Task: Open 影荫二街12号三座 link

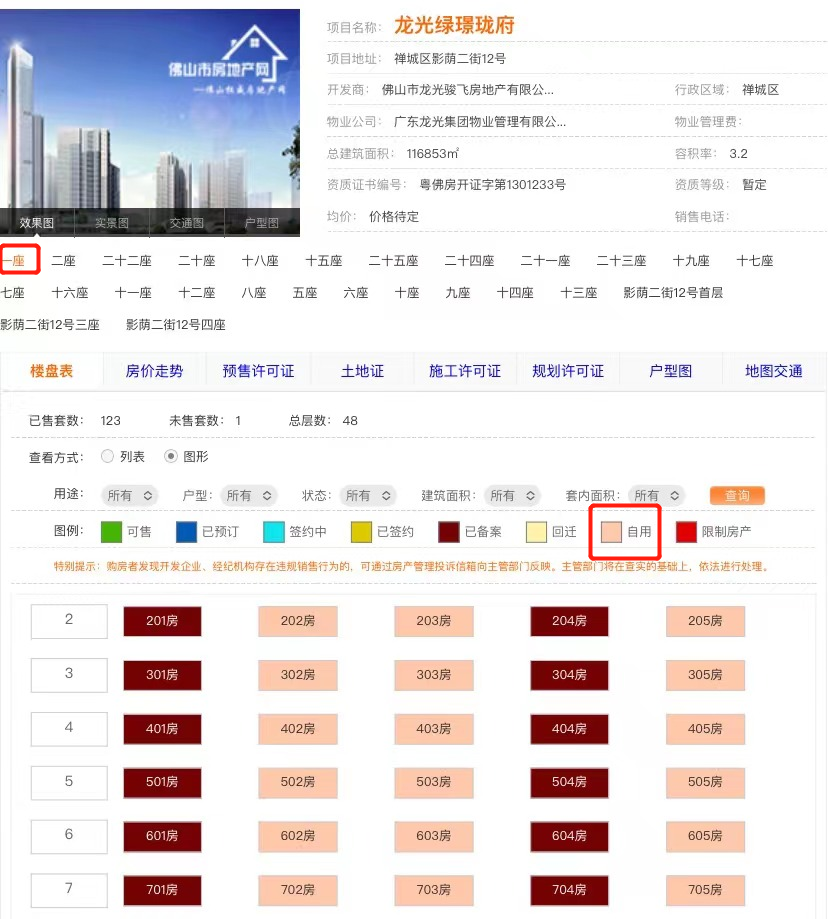Action: [50, 325]
